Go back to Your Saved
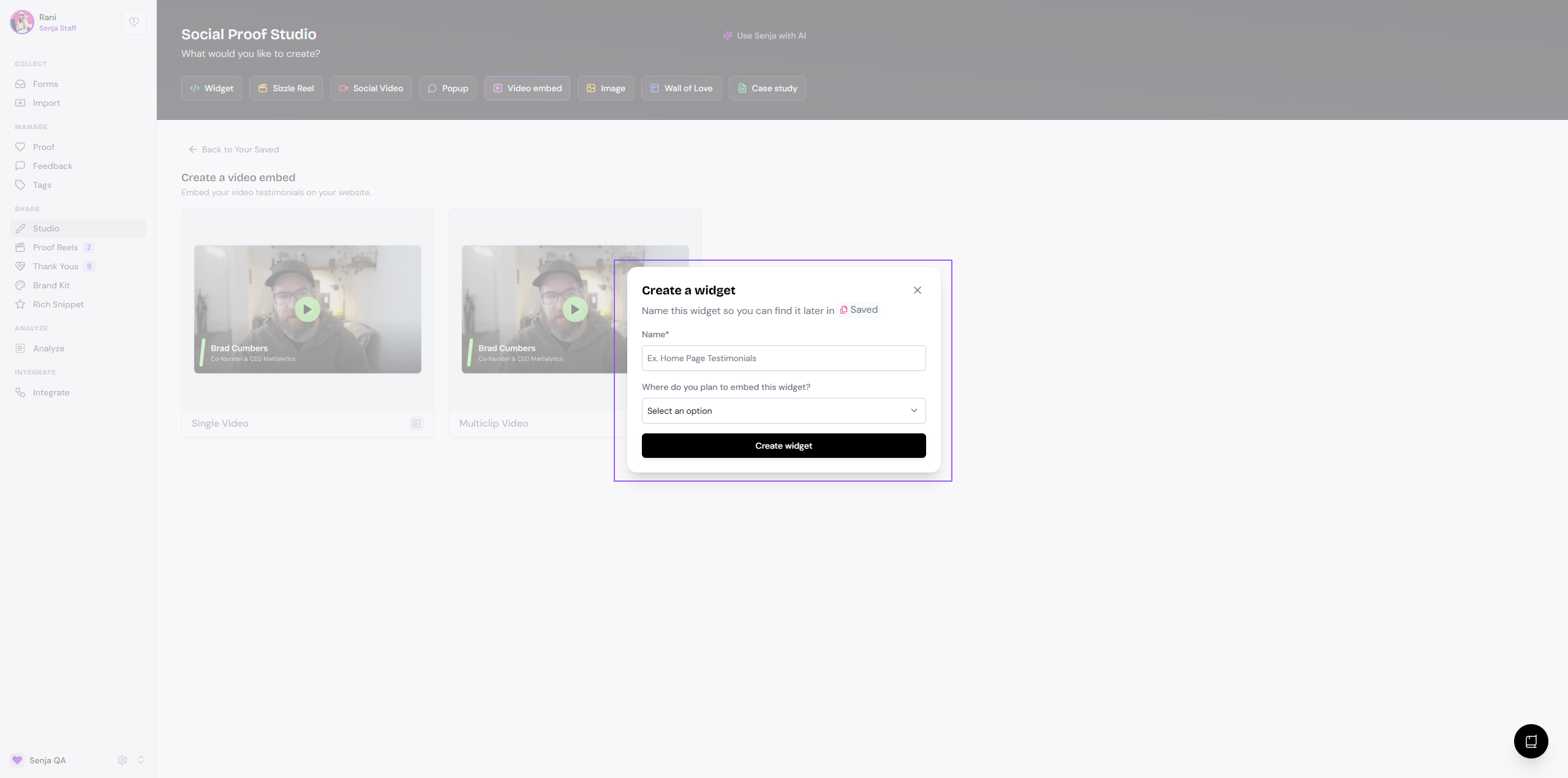This screenshot has width=1568, height=778. click(234, 149)
